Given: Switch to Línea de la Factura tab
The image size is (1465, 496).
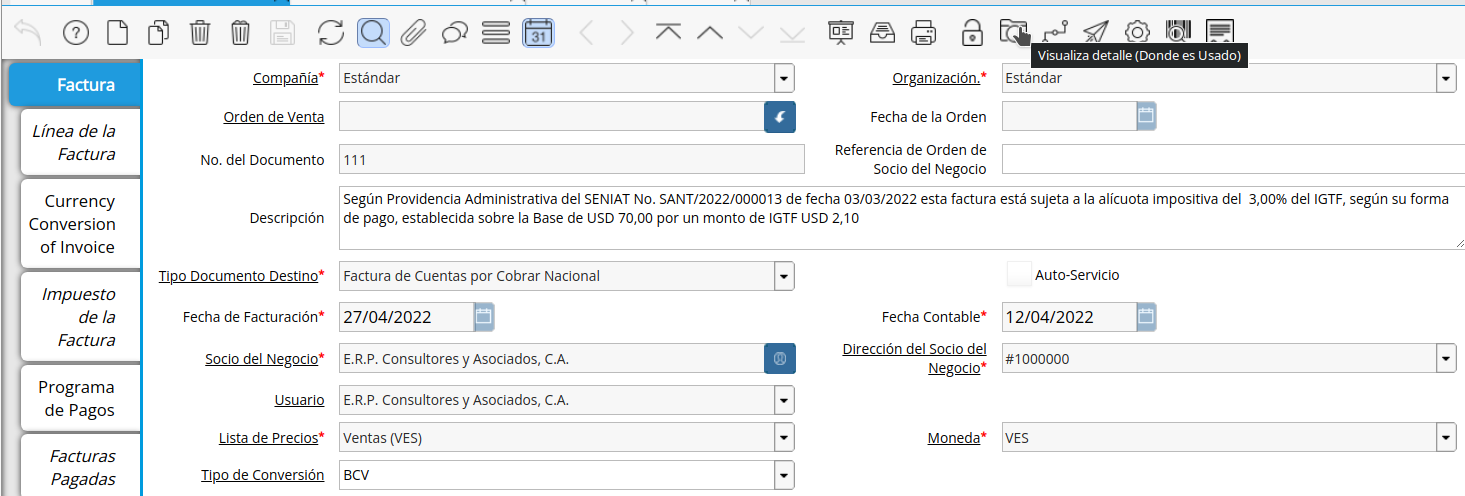Looking at the screenshot, I should 82,142.
